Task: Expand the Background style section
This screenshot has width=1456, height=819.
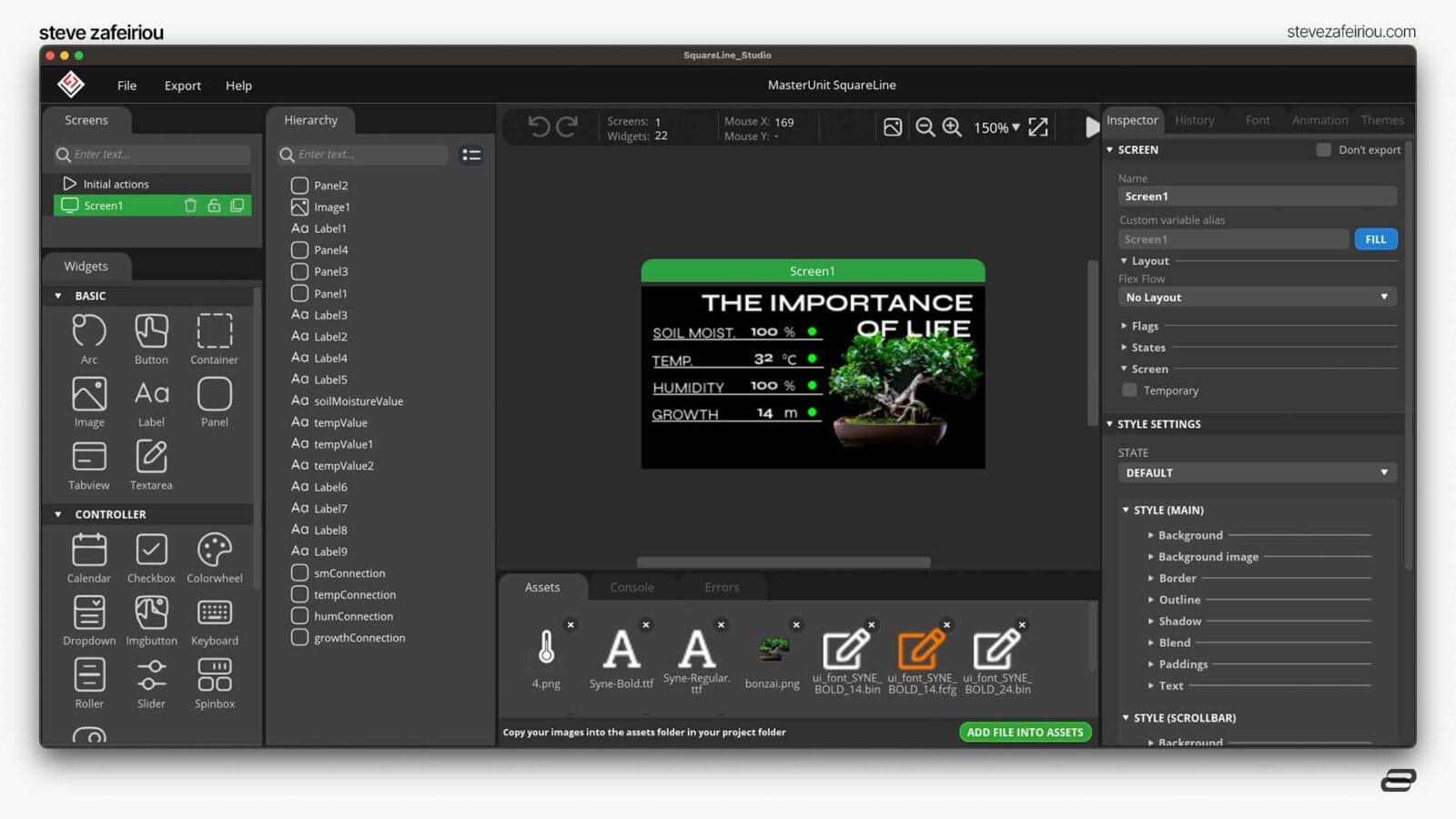Action: pos(1189,535)
